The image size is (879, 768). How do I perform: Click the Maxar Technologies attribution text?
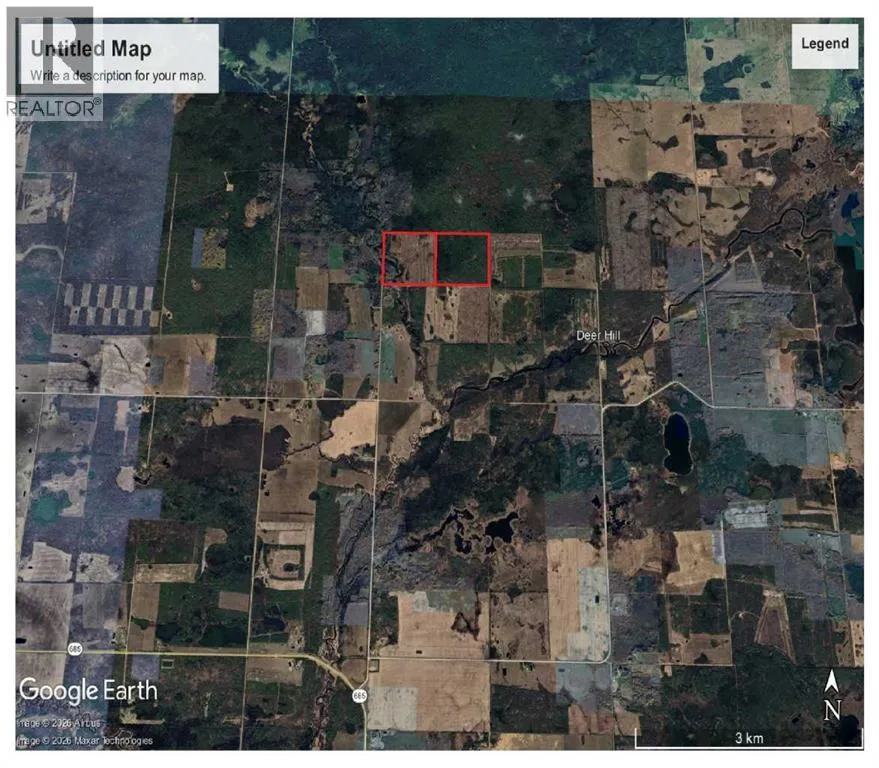[x=85, y=741]
